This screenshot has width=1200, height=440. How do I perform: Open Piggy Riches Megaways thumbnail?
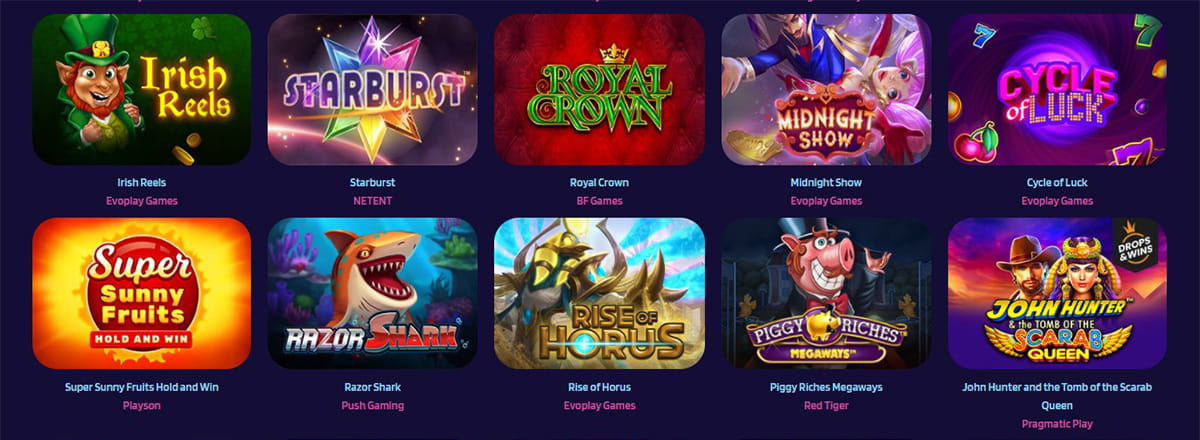(826, 293)
